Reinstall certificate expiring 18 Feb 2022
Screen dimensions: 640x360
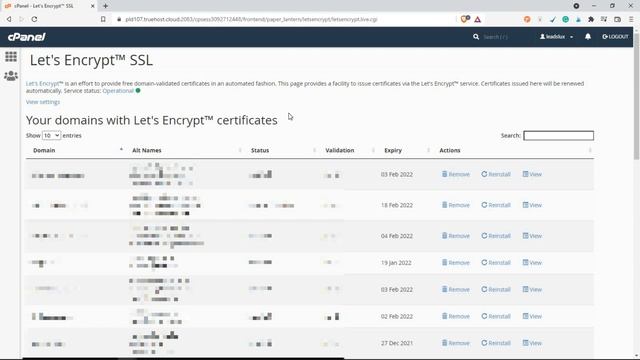[x=496, y=205]
